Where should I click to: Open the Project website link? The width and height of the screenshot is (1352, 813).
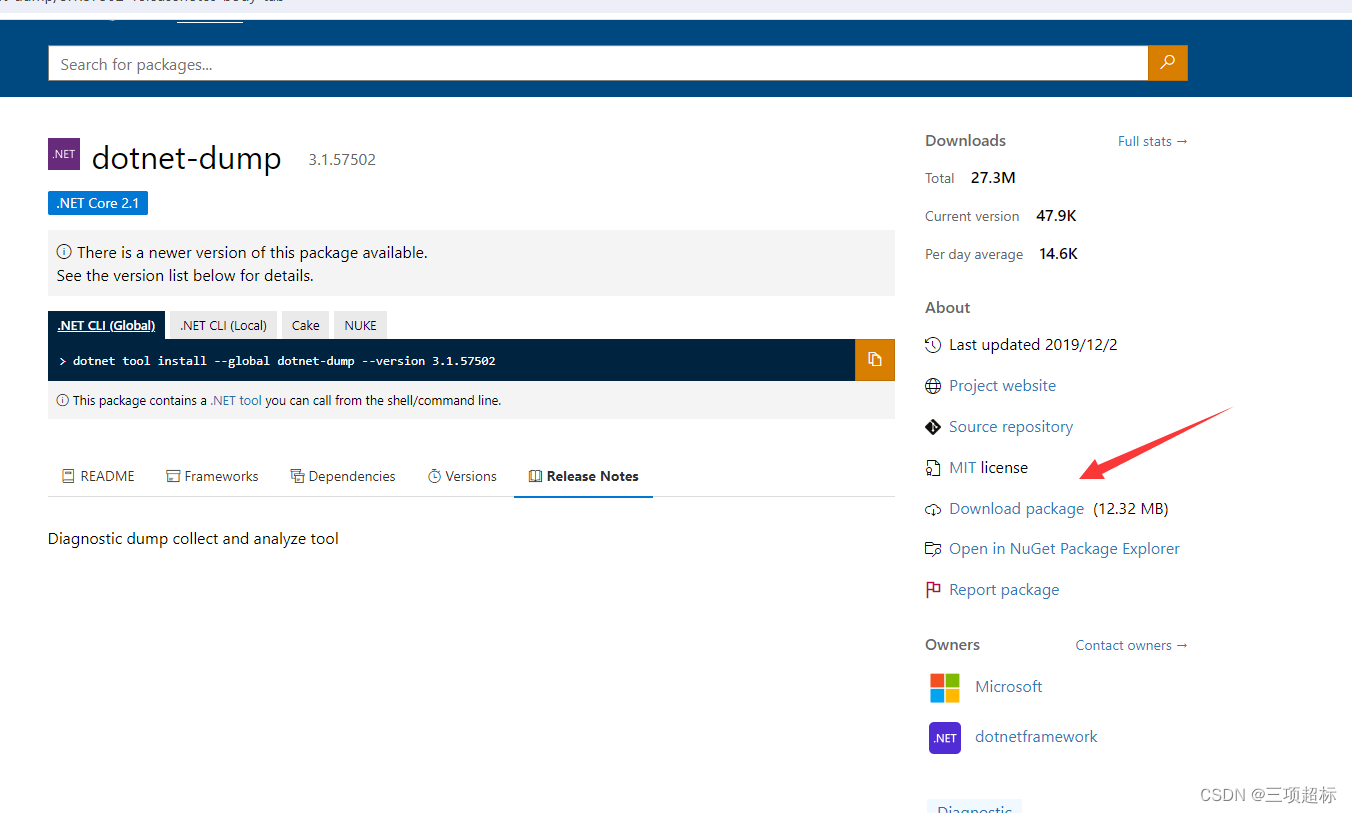pos(1002,385)
